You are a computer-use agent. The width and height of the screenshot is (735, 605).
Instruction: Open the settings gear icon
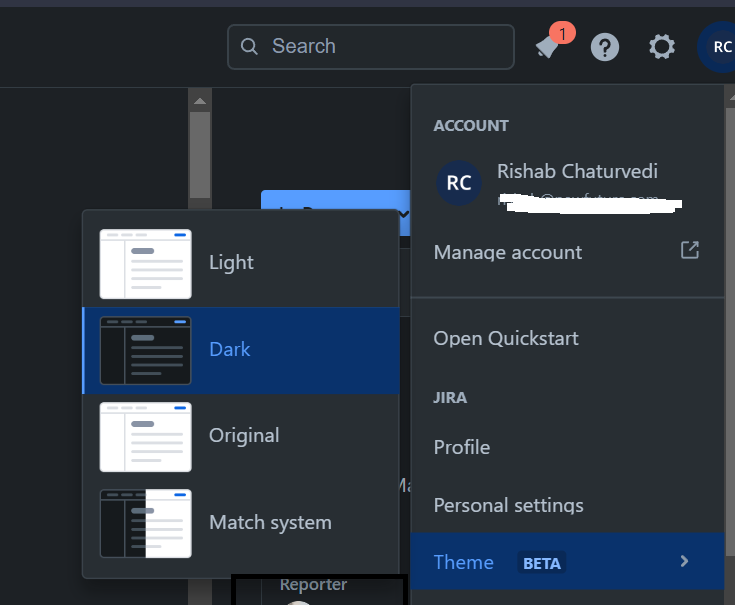click(661, 47)
